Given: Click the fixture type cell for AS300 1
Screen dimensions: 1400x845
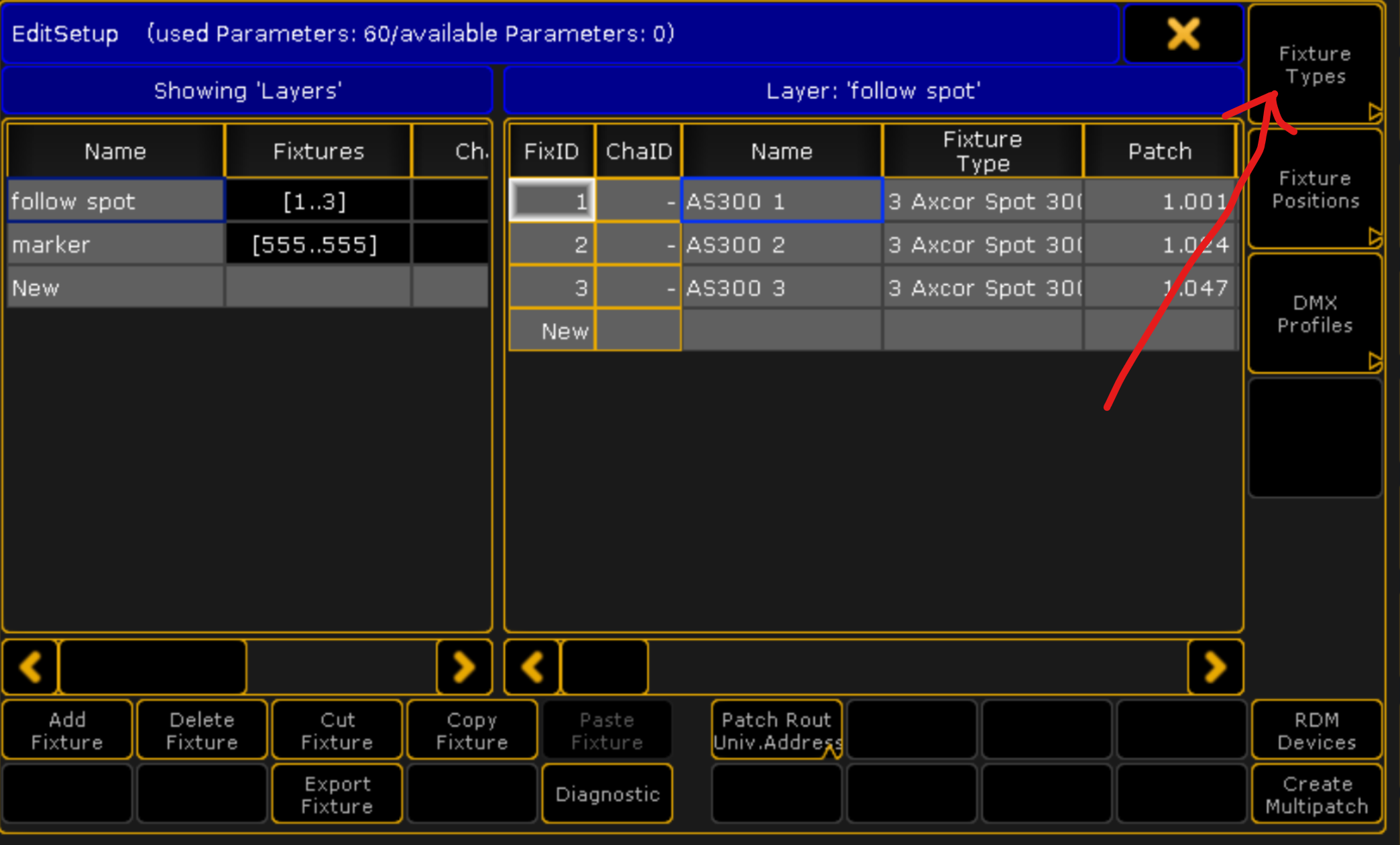Looking at the screenshot, I should 983,200.
